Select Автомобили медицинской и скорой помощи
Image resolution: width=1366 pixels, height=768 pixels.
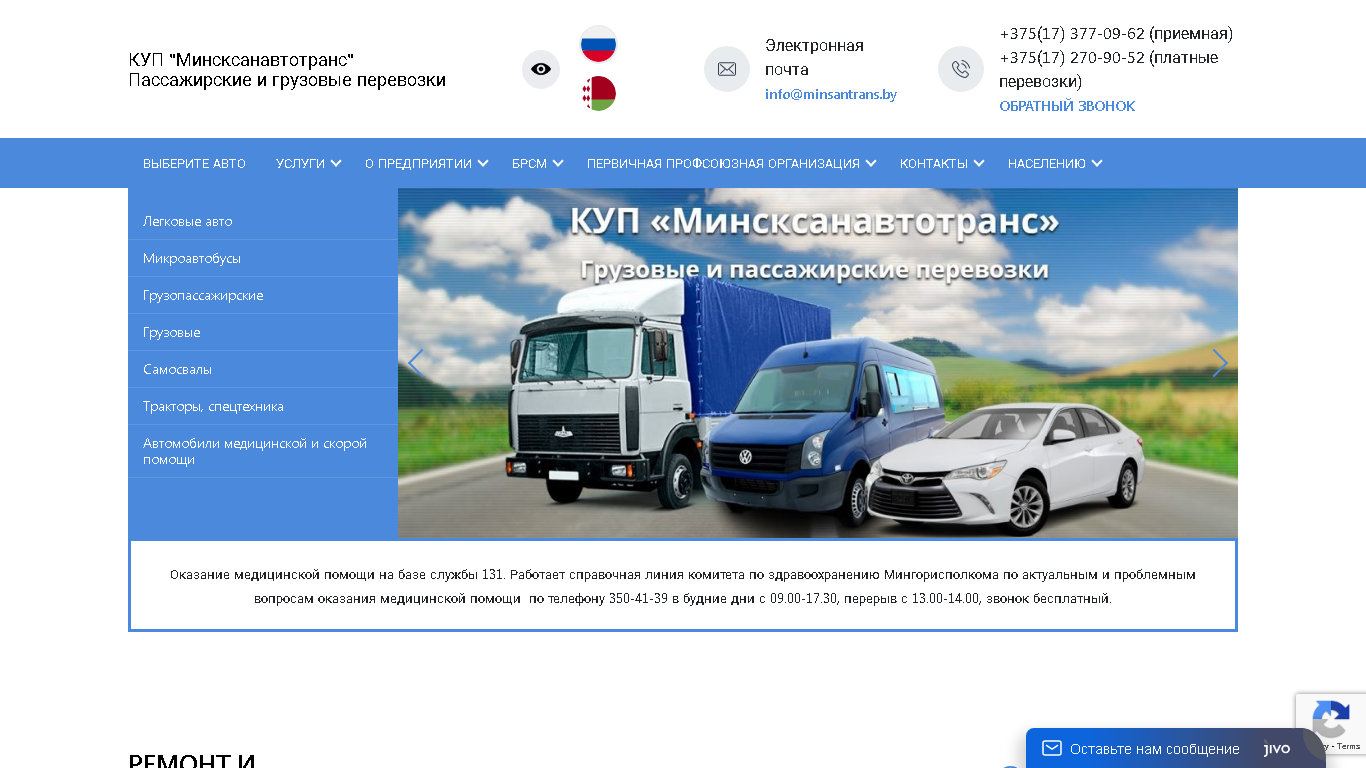coord(263,451)
